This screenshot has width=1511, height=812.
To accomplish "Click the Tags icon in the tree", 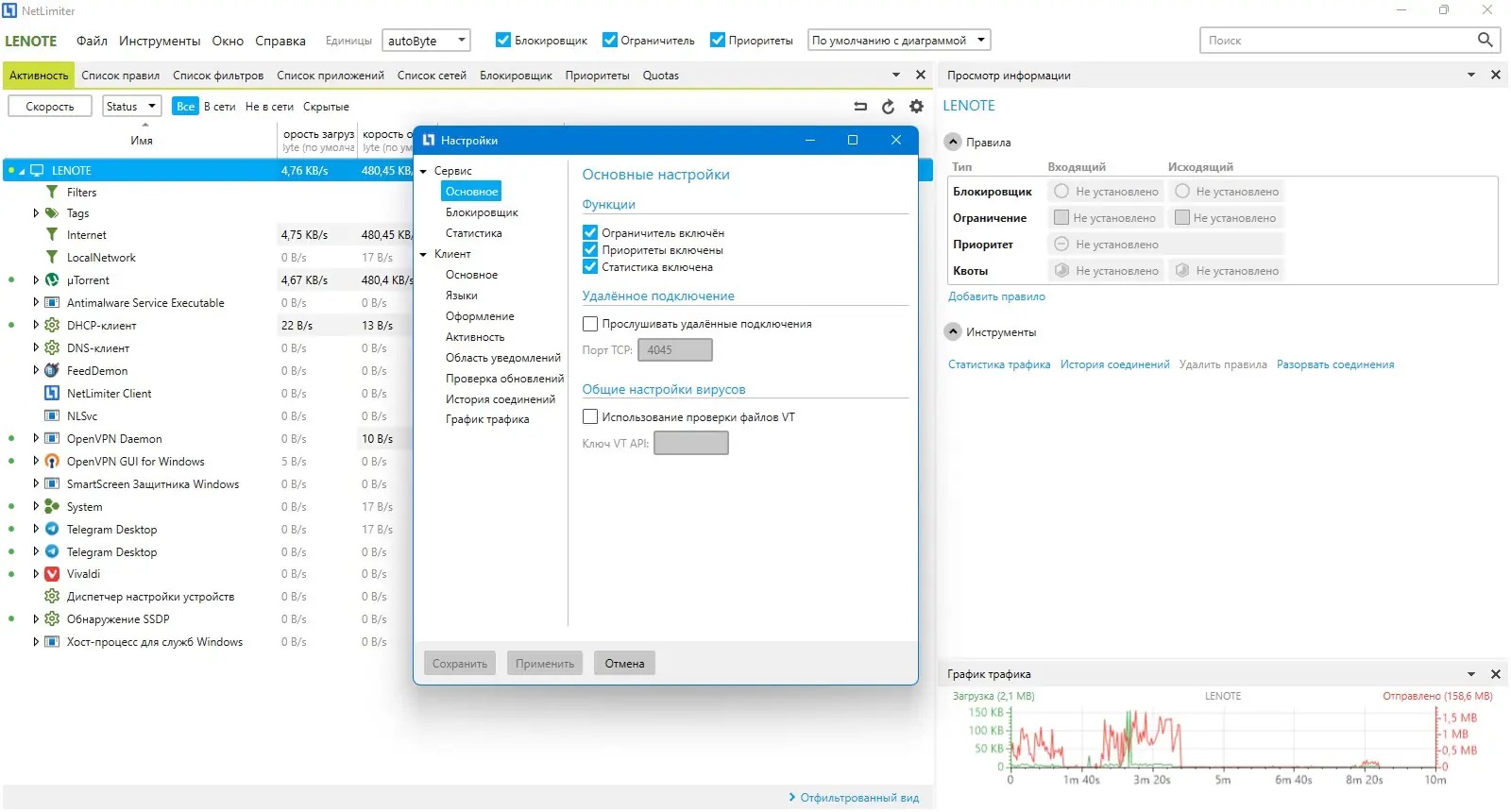I will coord(52,213).
